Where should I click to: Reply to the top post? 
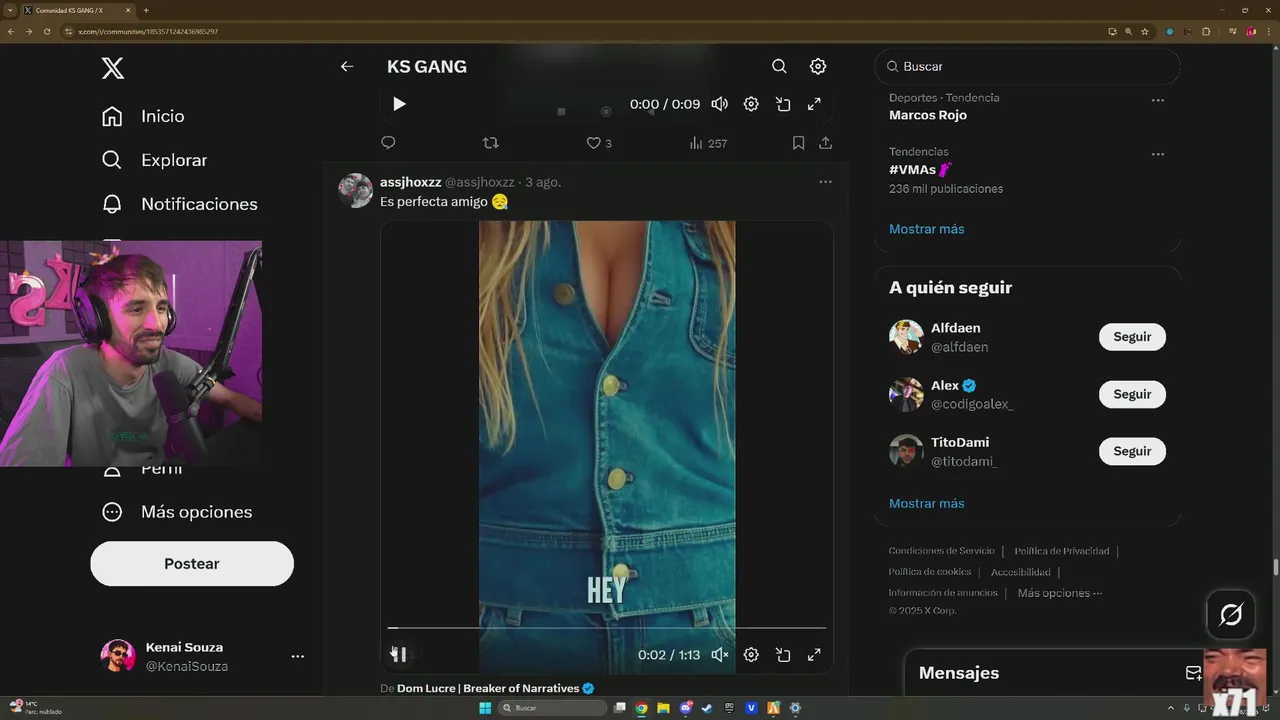[389, 143]
